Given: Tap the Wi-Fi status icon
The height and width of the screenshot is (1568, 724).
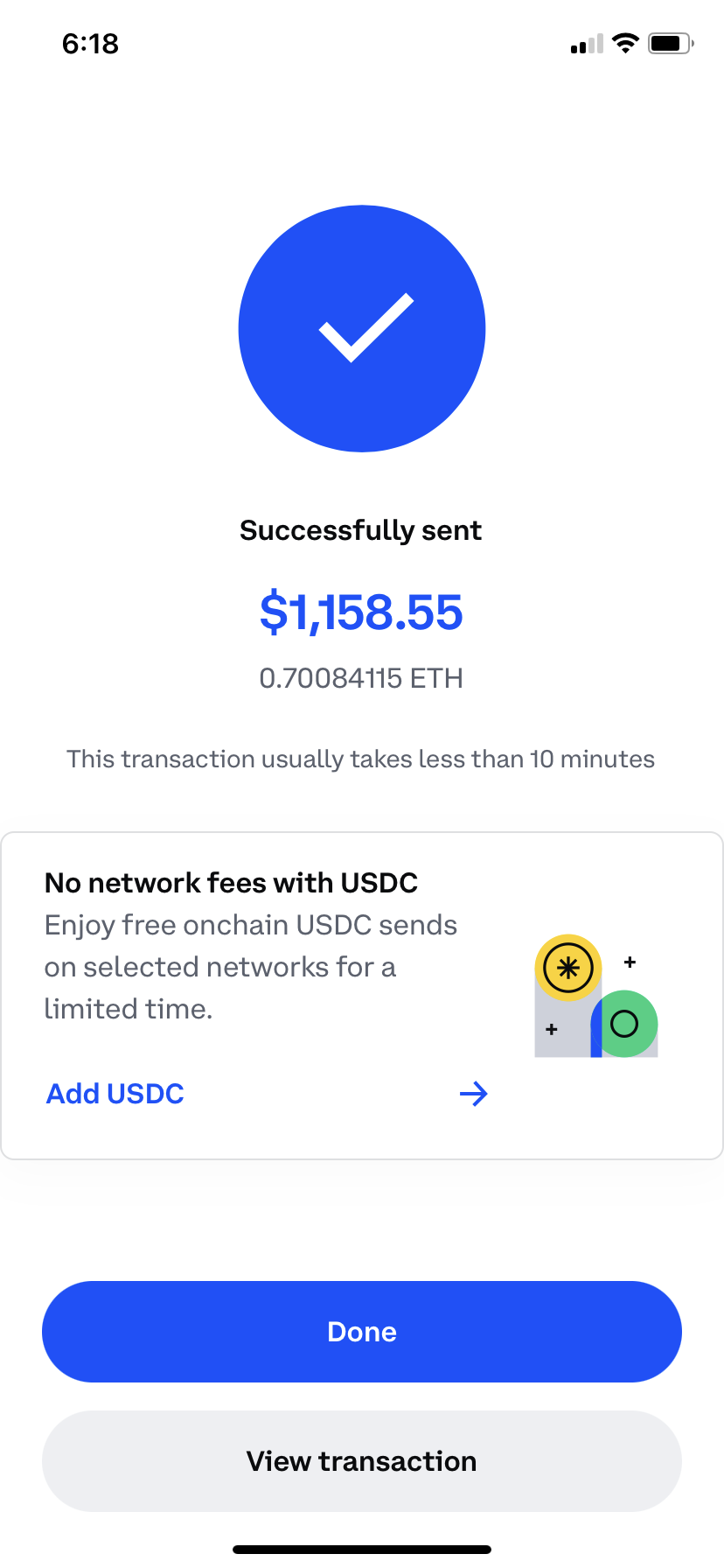Looking at the screenshot, I should (x=625, y=44).
